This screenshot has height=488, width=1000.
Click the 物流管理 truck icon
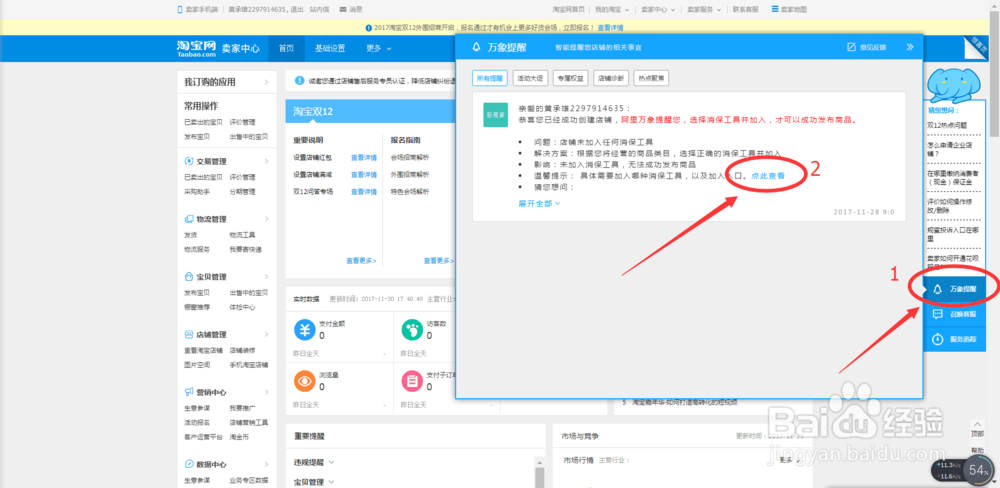tap(189, 219)
